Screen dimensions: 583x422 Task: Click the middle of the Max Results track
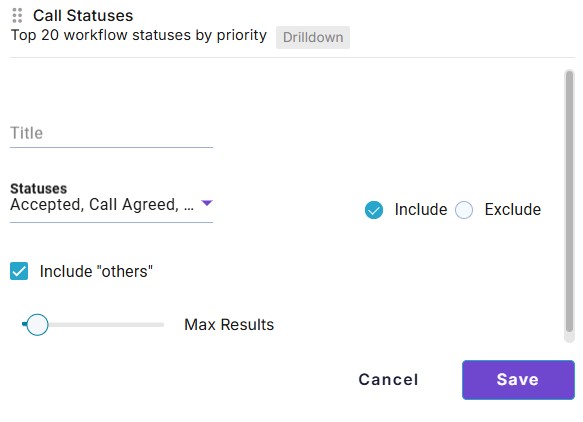click(93, 325)
